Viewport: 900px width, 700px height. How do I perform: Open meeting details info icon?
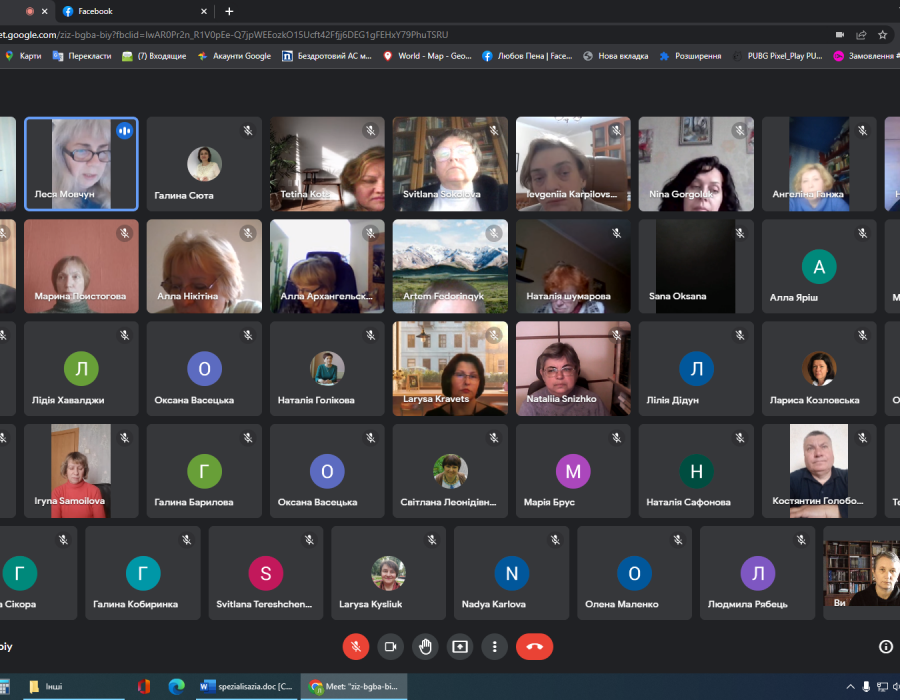(x=885, y=646)
